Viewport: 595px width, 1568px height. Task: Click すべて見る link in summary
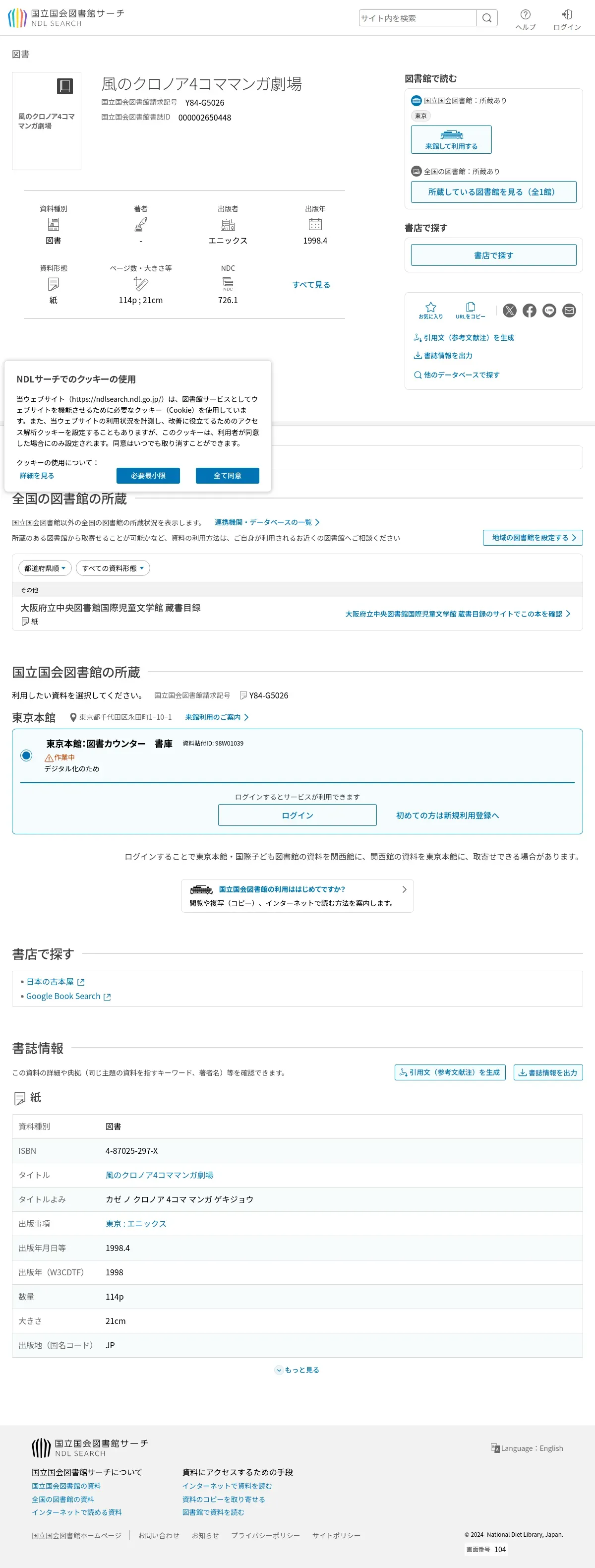pos(311,285)
